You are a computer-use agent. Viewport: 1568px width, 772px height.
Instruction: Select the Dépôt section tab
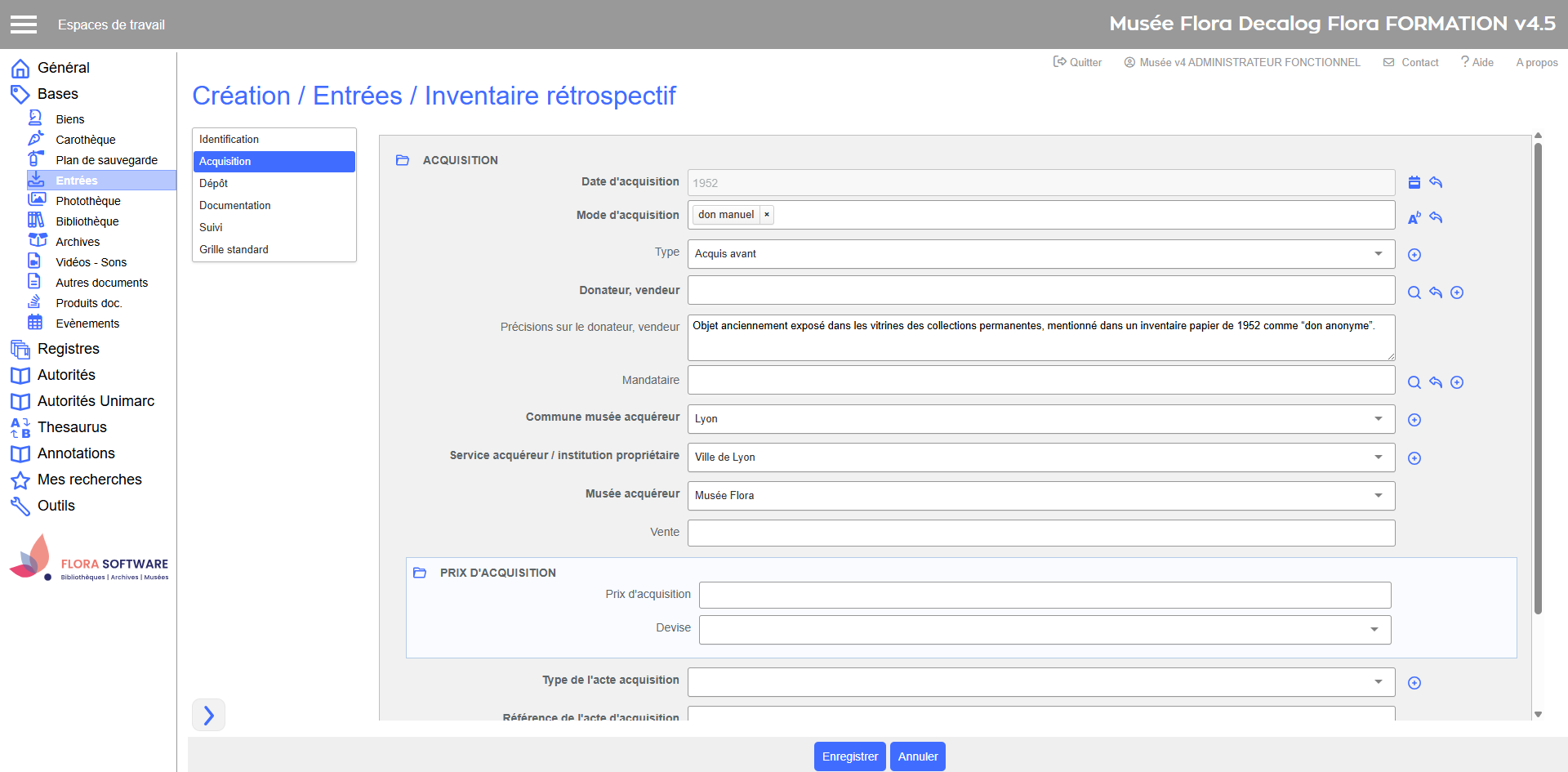214,184
